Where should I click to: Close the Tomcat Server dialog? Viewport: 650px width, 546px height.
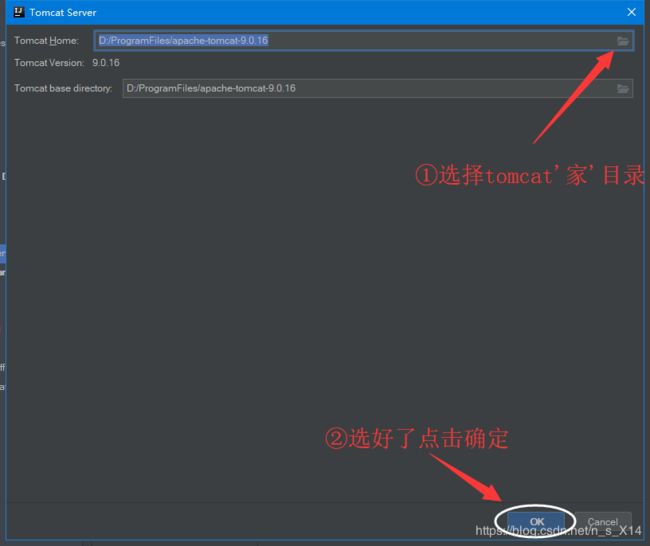(x=631, y=12)
